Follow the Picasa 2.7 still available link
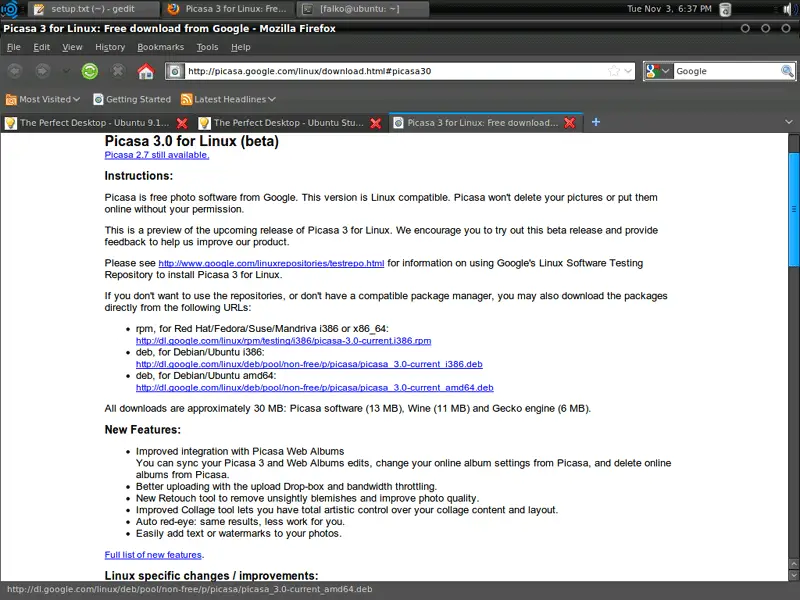Image resolution: width=800 pixels, height=600 pixels. click(x=157, y=155)
